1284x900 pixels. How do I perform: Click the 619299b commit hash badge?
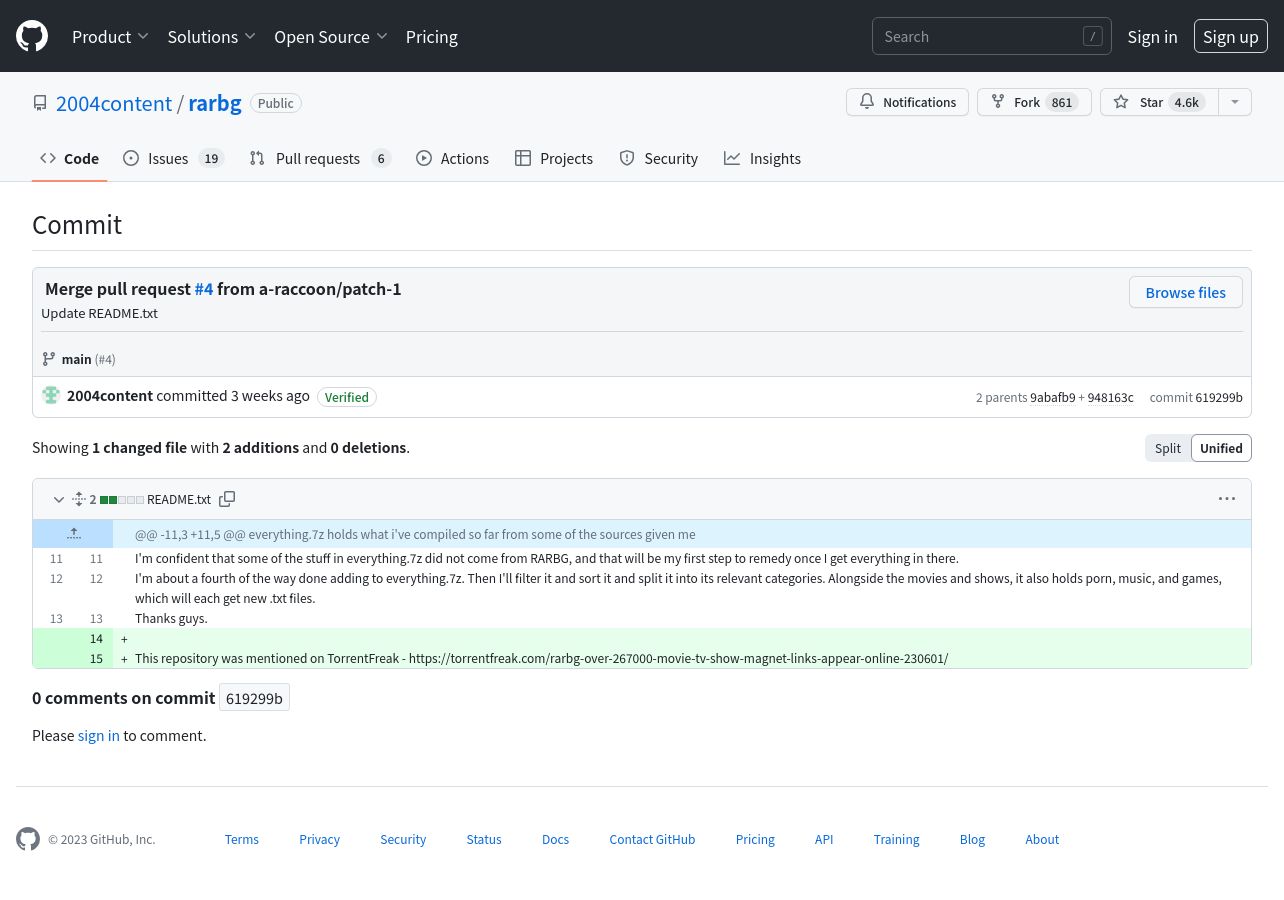click(254, 698)
